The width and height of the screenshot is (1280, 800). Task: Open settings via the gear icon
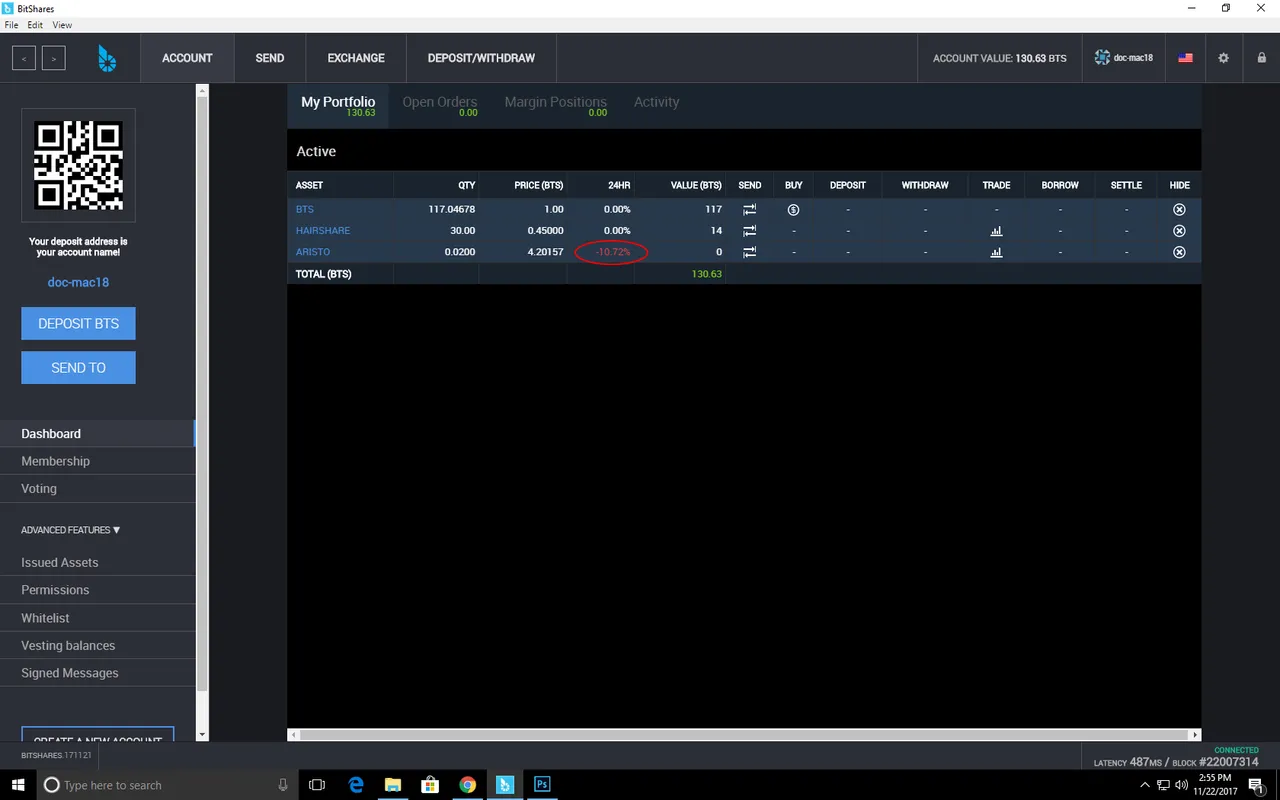point(1223,58)
